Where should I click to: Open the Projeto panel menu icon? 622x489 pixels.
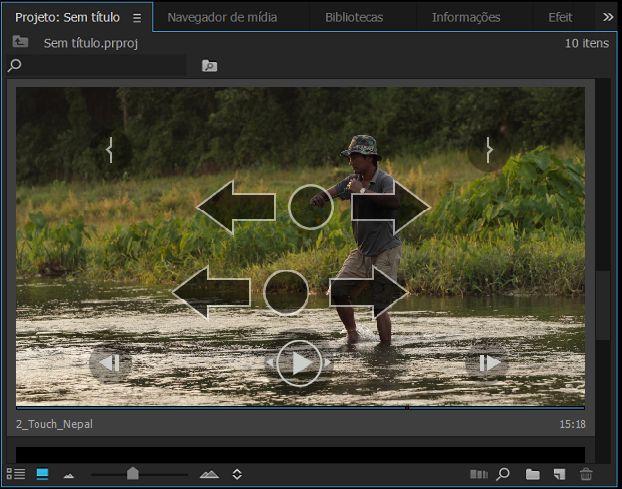tap(137, 18)
